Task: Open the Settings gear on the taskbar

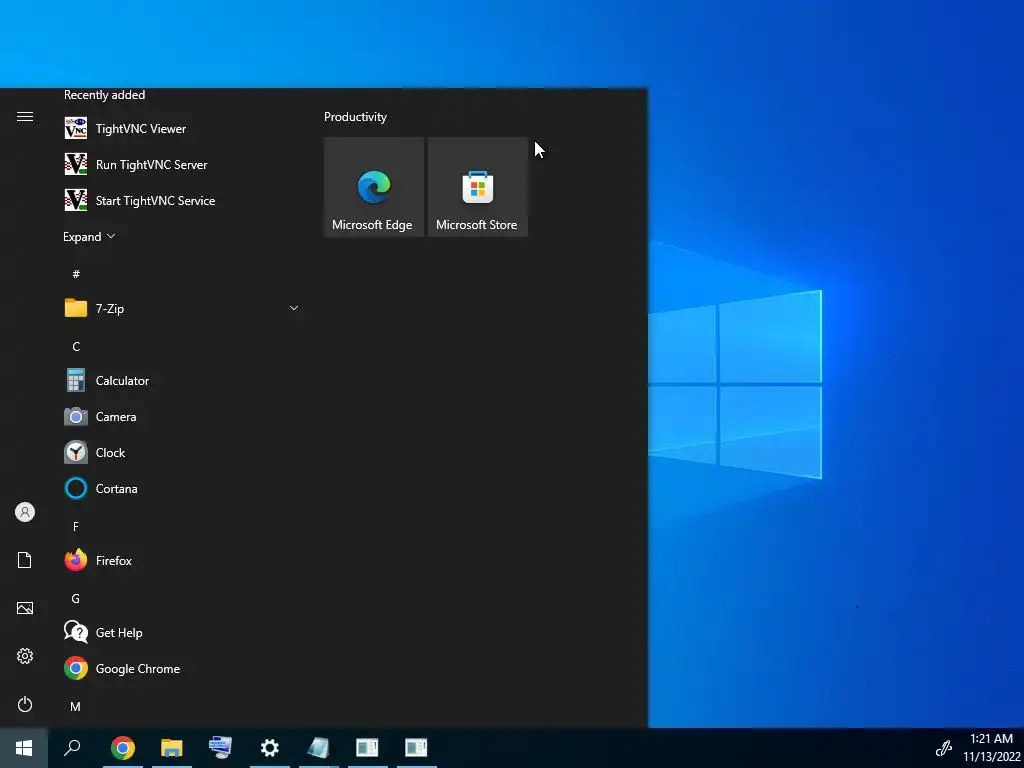Action: coord(270,748)
